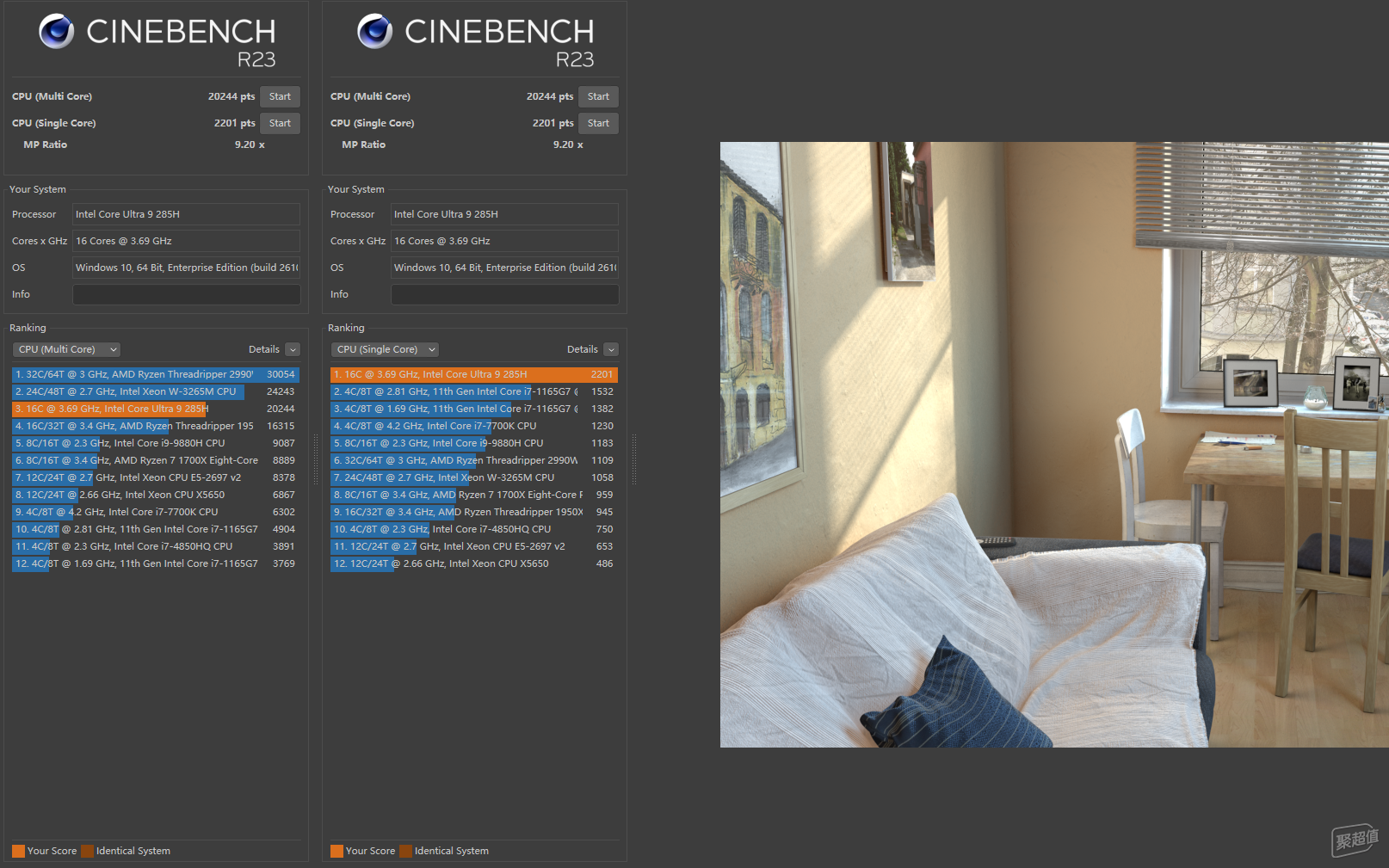
Task: Click the 9.20 x MP Ratio value in left panel
Action: [250, 145]
